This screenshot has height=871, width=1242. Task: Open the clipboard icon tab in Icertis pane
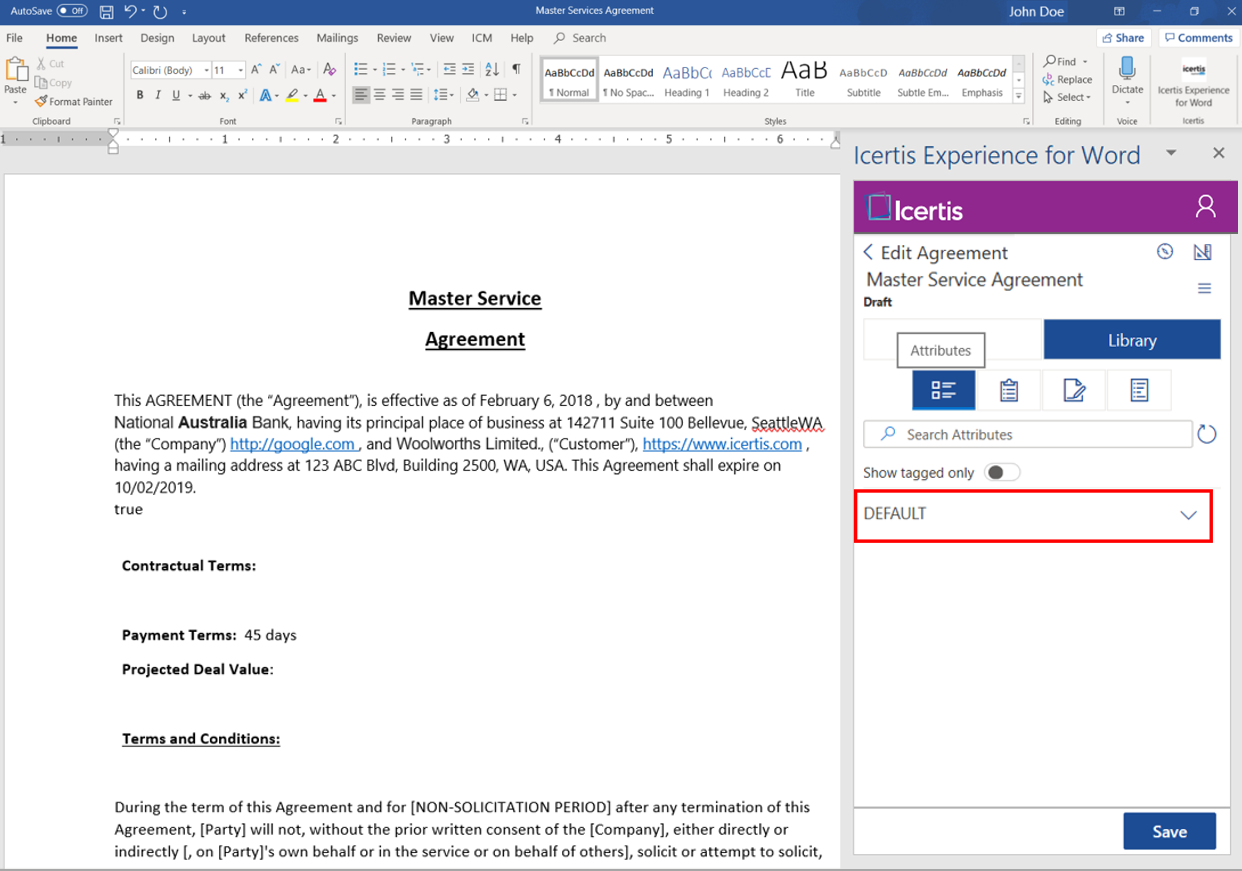[1008, 390]
